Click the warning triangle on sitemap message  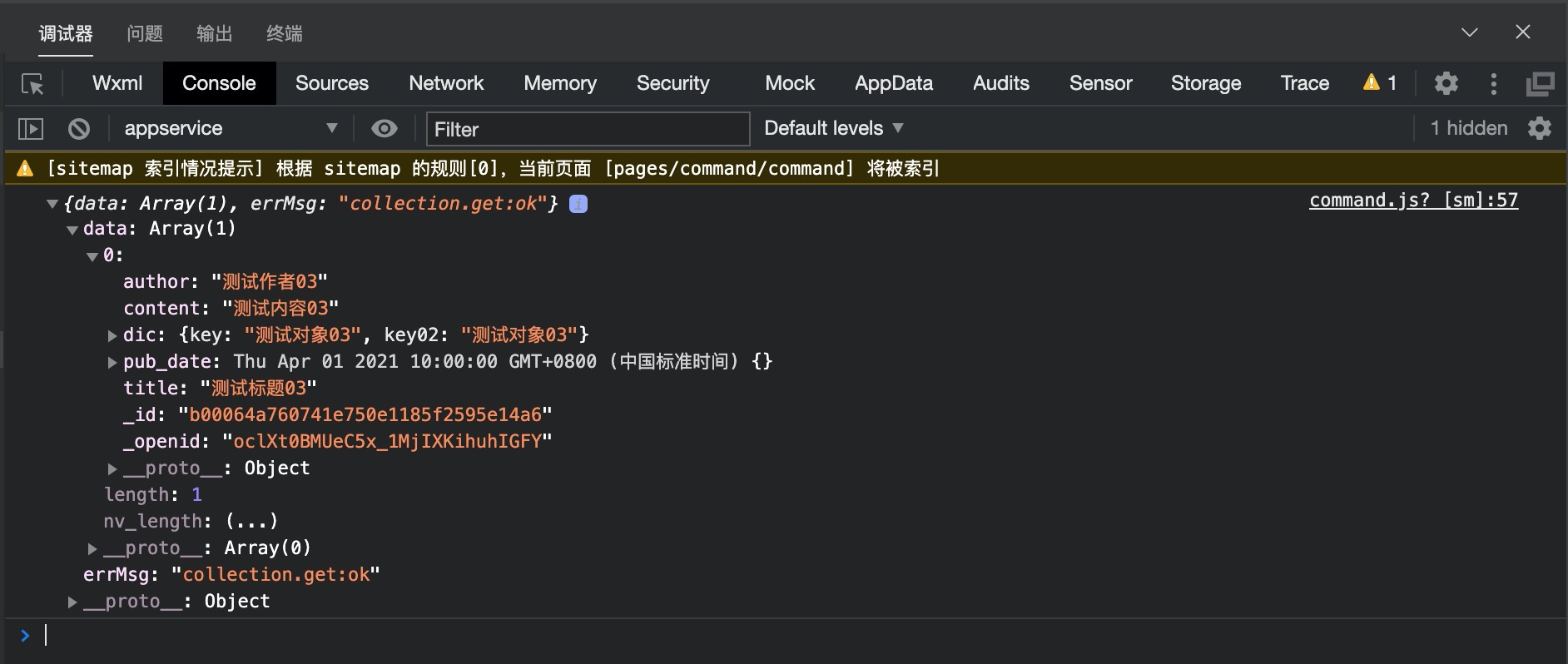26,169
